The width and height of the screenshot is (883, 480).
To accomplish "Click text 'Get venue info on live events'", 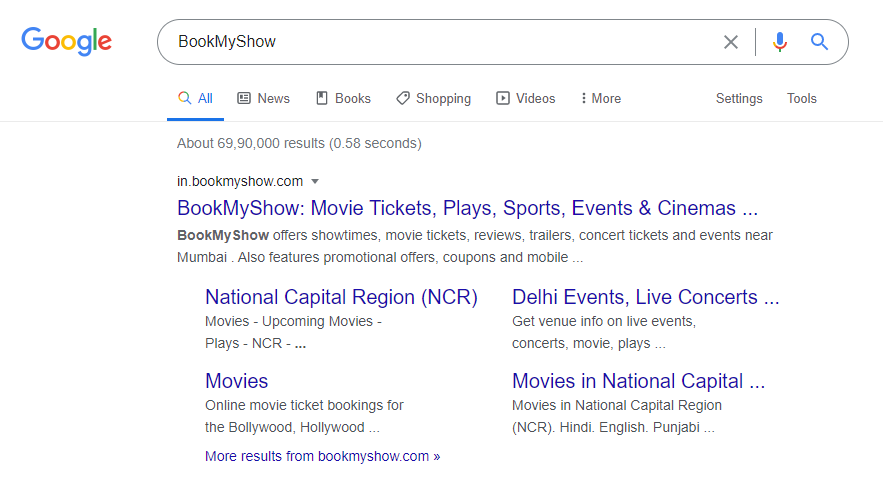I will [x=604, y=322].
